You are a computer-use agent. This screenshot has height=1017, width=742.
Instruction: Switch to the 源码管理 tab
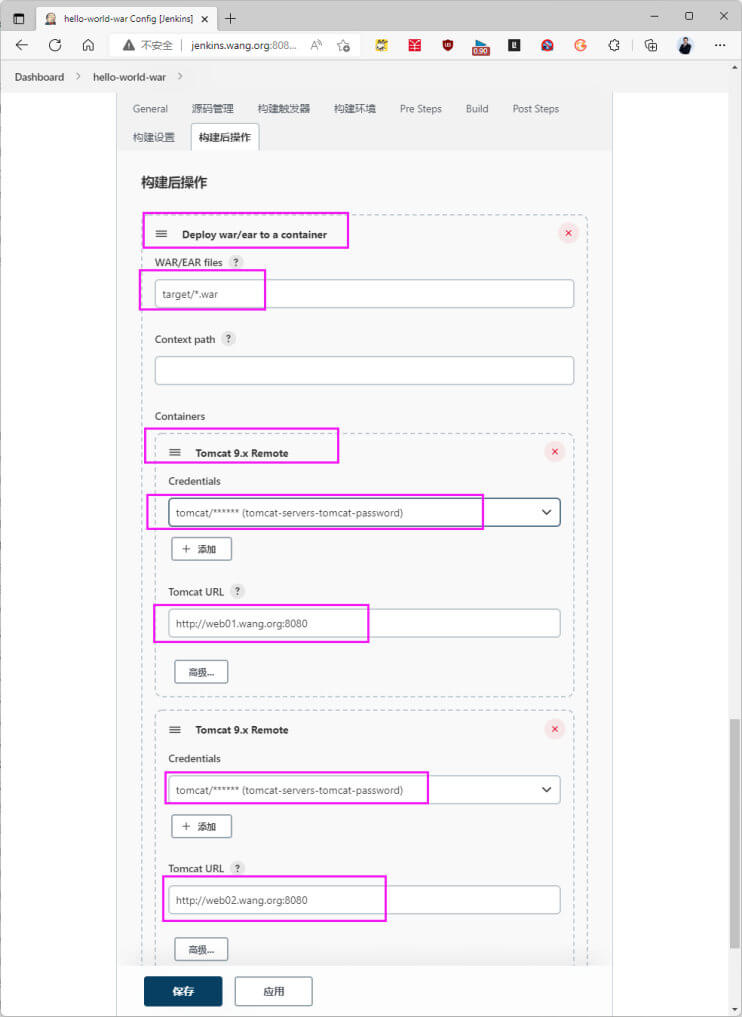[x=212, y=108]
